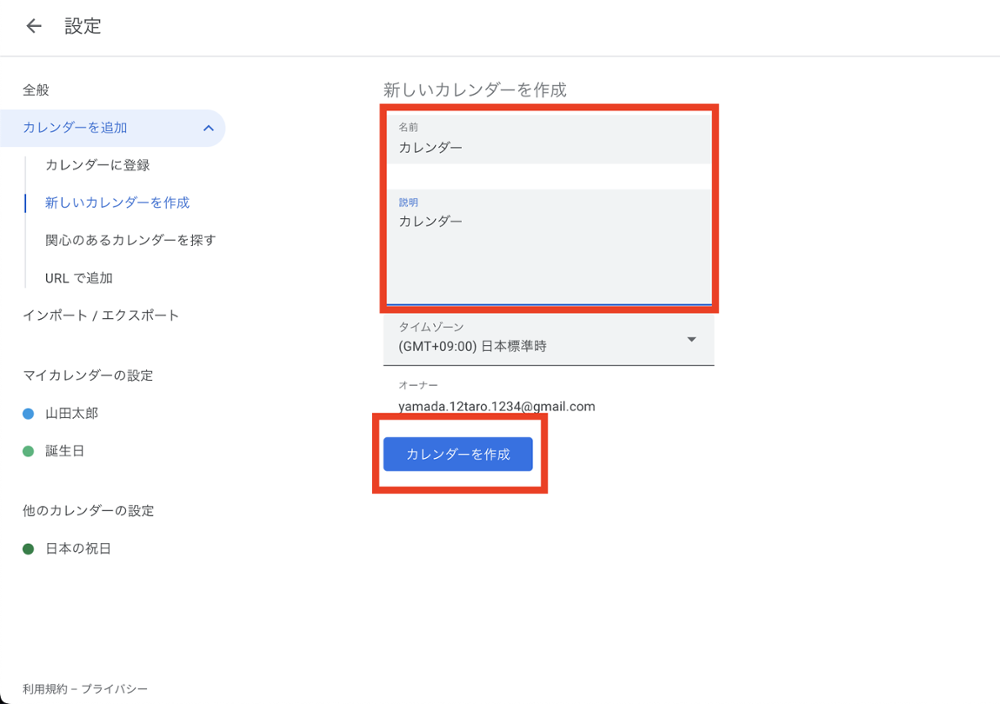Collapse the カレンダーを追加 section chevron
The height and width of the screenshot is (704, 1000).
click(x=208, y=128)
